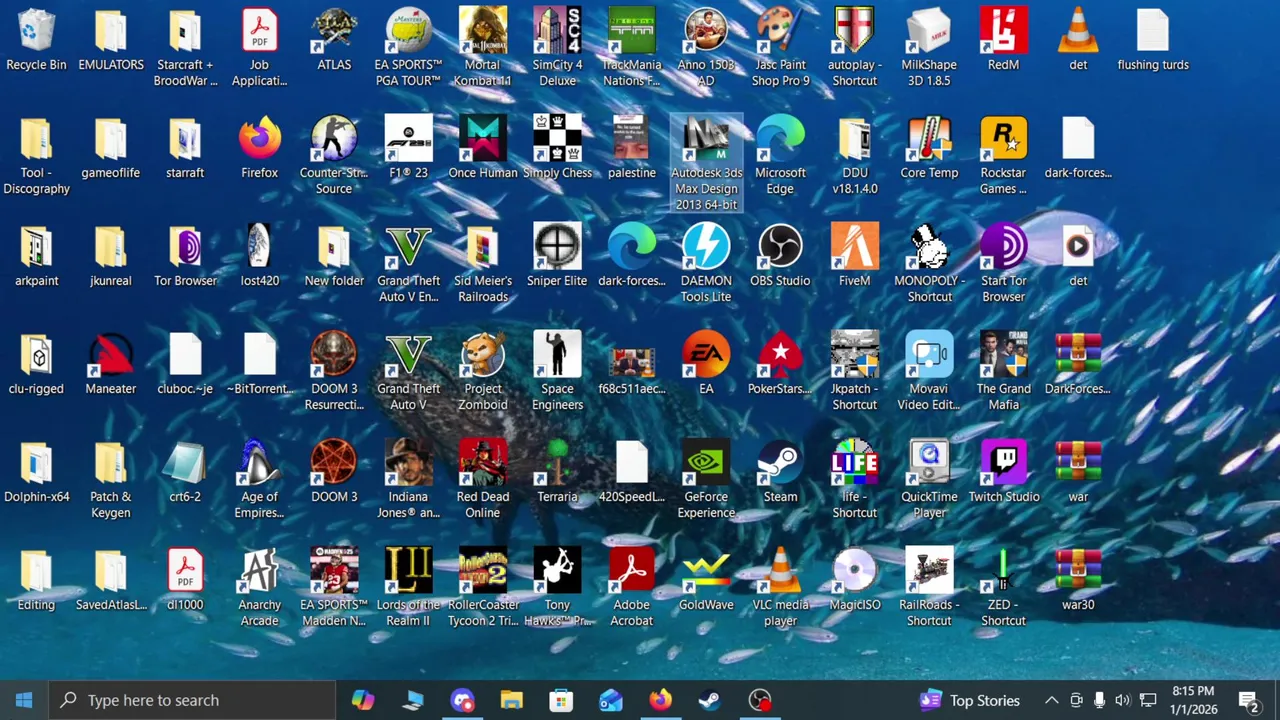Click the Windows Start button
1280x720 pixels.
[x=24, y=700]
